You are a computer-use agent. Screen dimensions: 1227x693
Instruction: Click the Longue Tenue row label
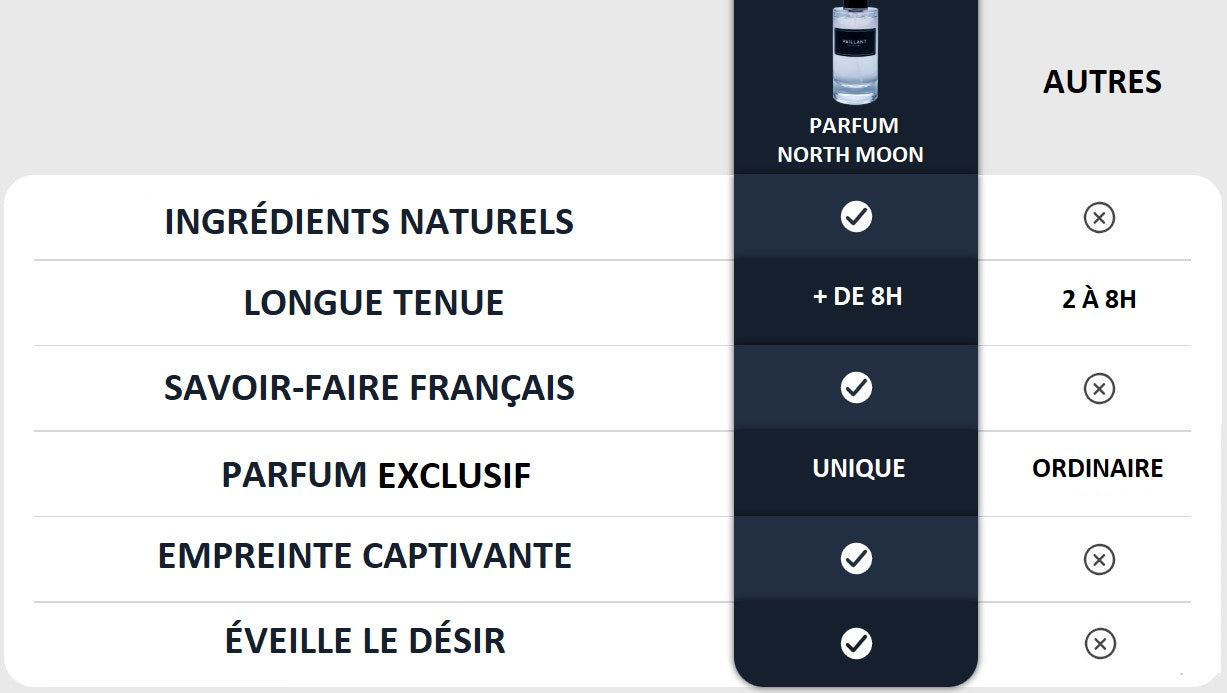(x=373, y=302)
